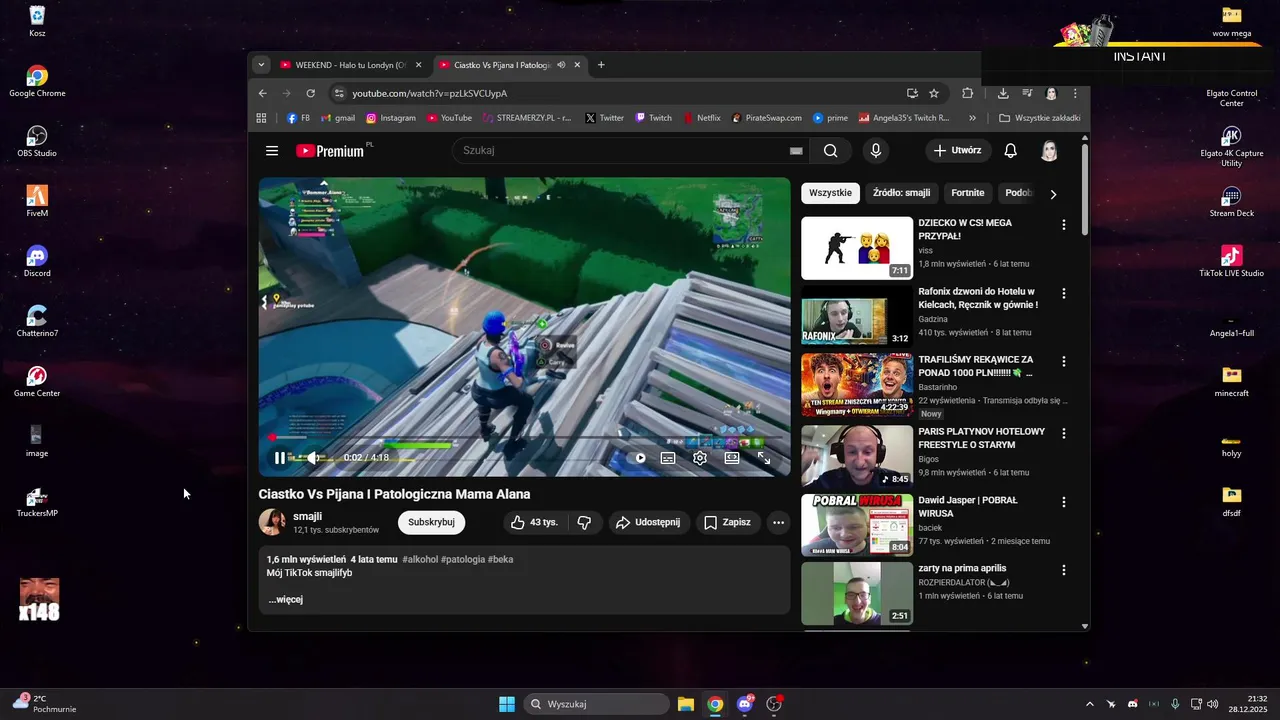Open Chrome three-dot menu
Viewport: 1280px width, 720px height.
[1075, 93]
